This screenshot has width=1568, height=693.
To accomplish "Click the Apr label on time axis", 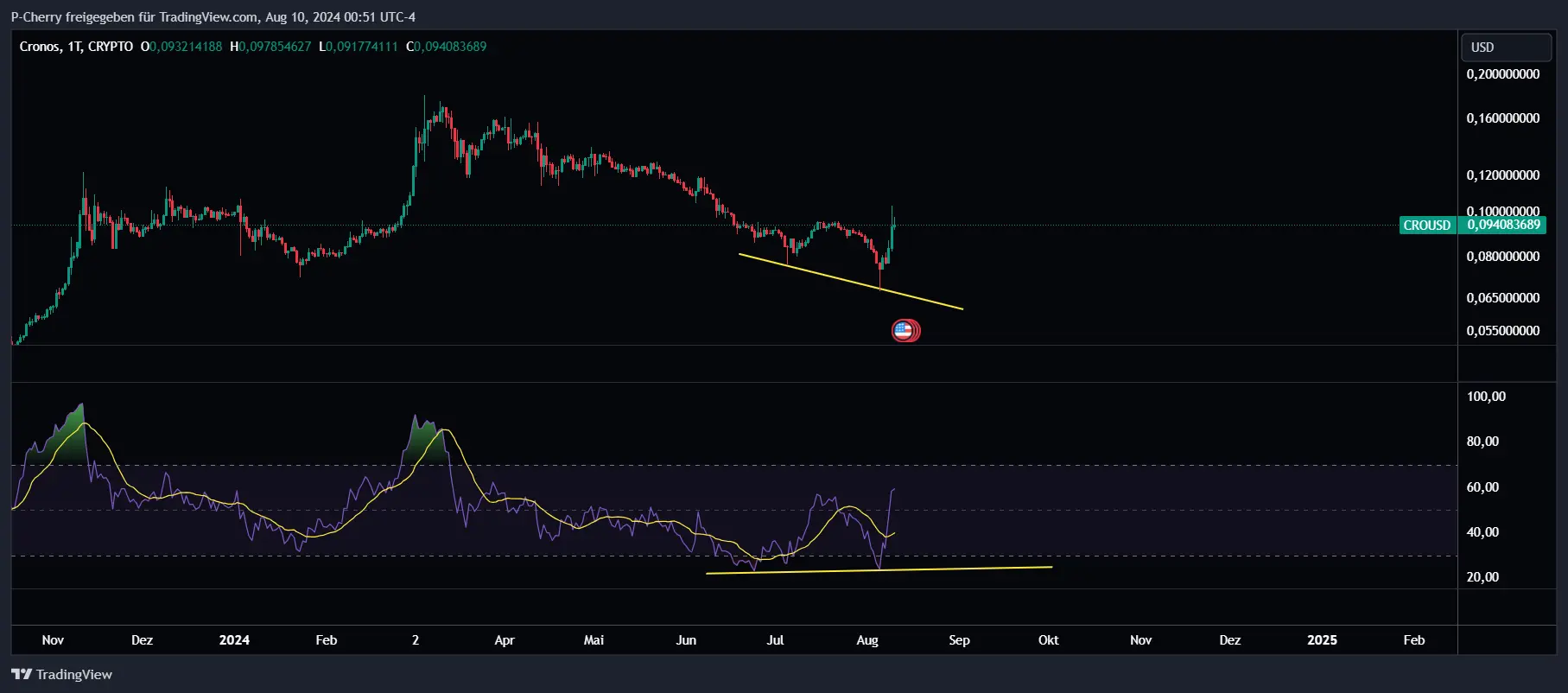I will pyautogui.click(x=505, y=640).
